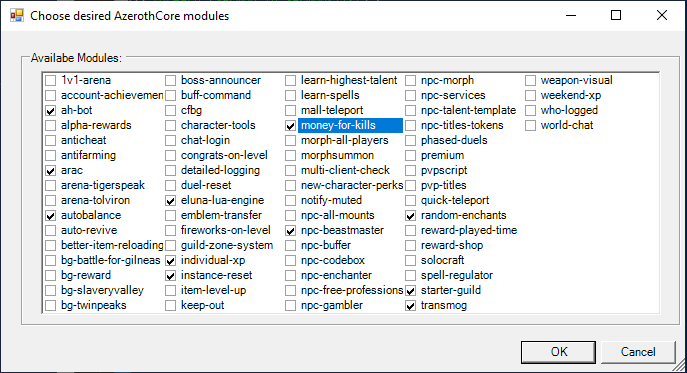
Task: Click new-character-perks entry
Action: (352, 185)
